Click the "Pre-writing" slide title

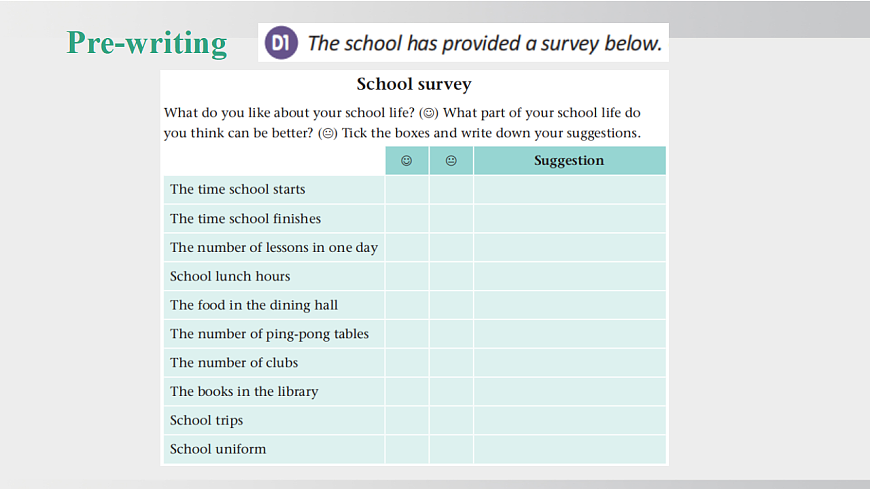click(147, 43)
